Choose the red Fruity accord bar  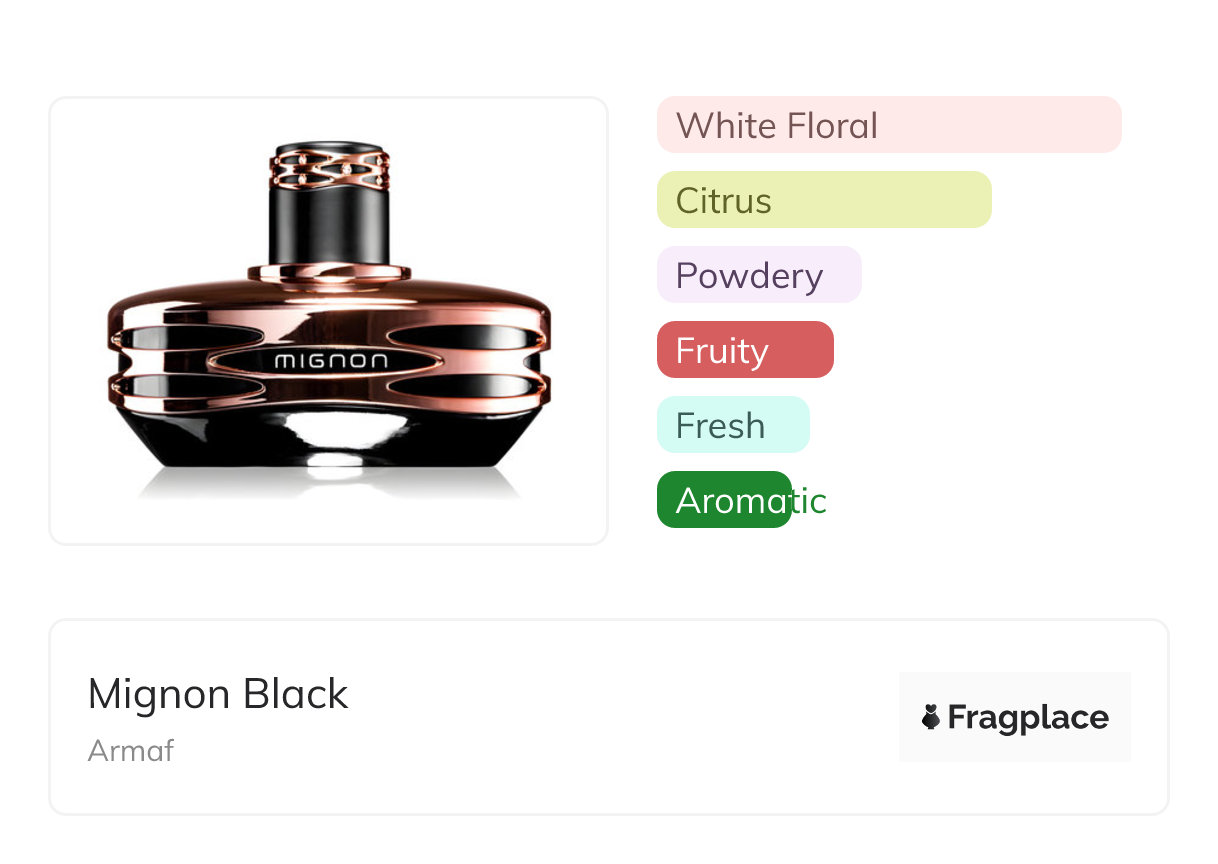tap(744, 350)
